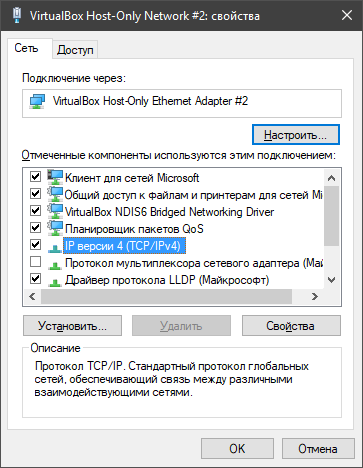Click the horizontal scroll right arrow
This screenshot has width=363, height=468.
point(315,296)
